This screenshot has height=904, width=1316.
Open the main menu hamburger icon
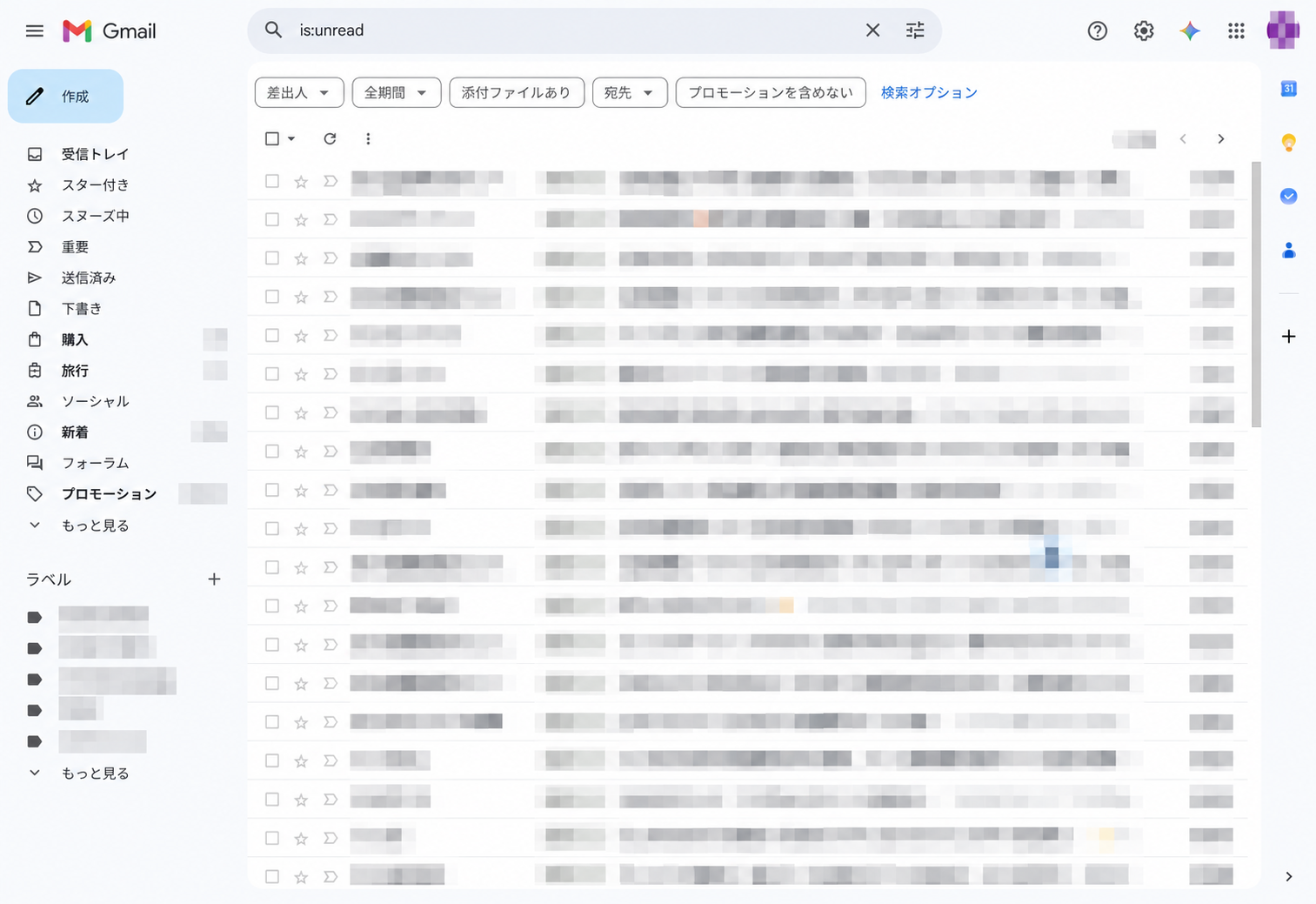coord(35,31)
